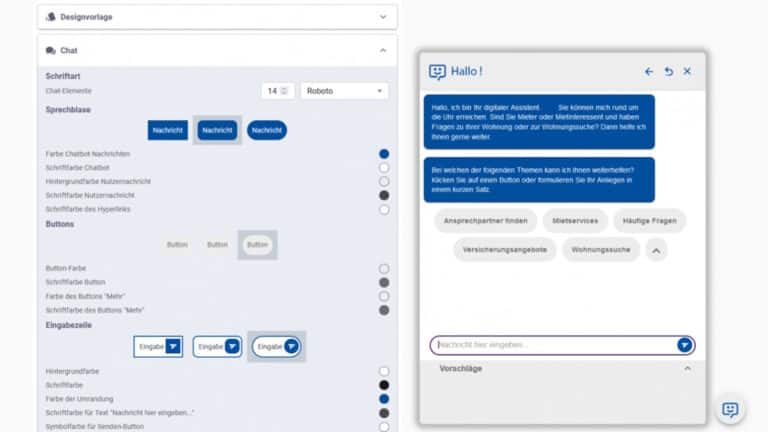The height and width of the screenshot is (432, 768).
Task: Select the square Nachricht bubble style
Action: [x=168, y=130]
